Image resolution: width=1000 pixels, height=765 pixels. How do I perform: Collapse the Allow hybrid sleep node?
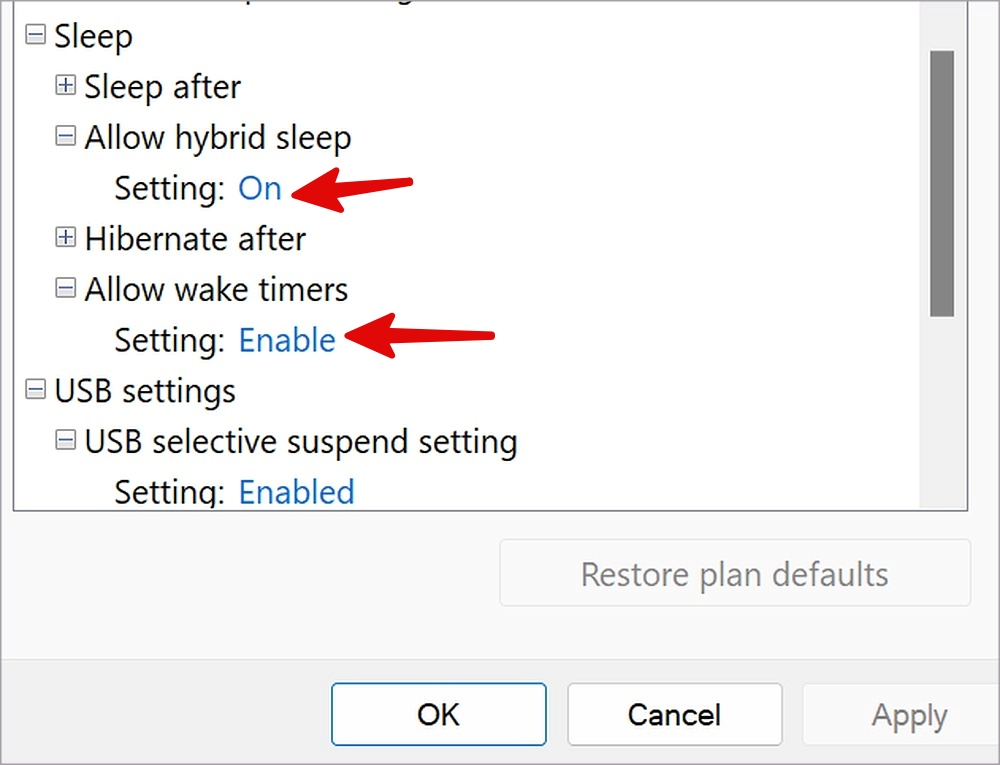(65, 136)
